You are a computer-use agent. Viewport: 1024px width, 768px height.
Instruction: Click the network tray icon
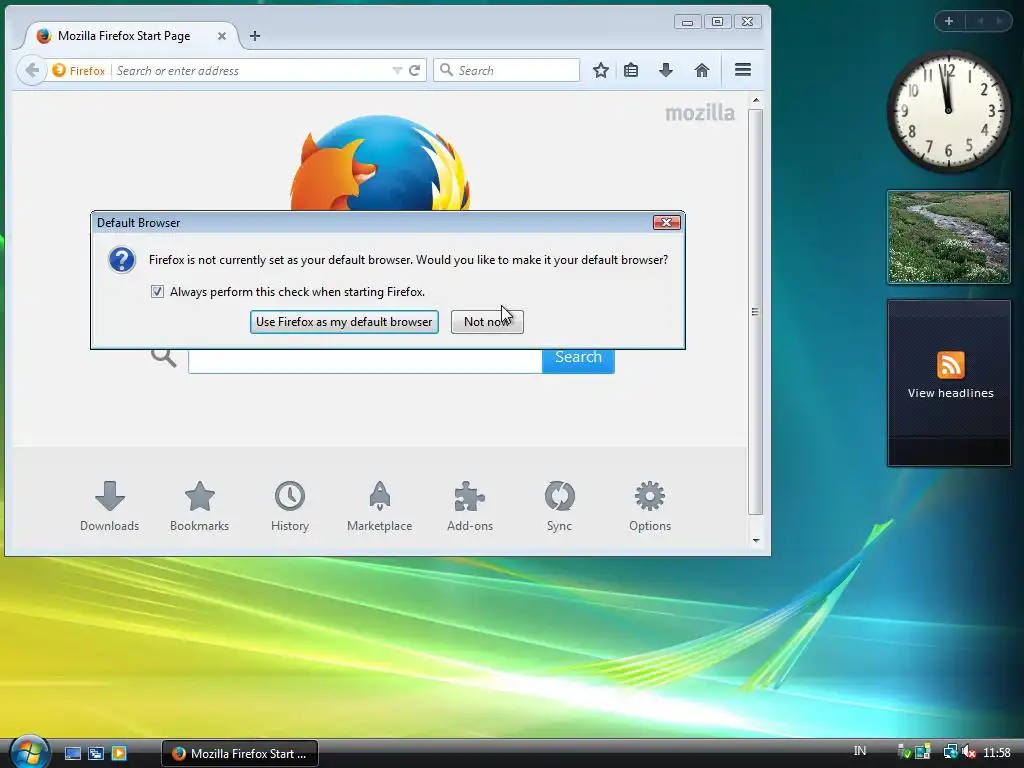(x=950, y=752)
